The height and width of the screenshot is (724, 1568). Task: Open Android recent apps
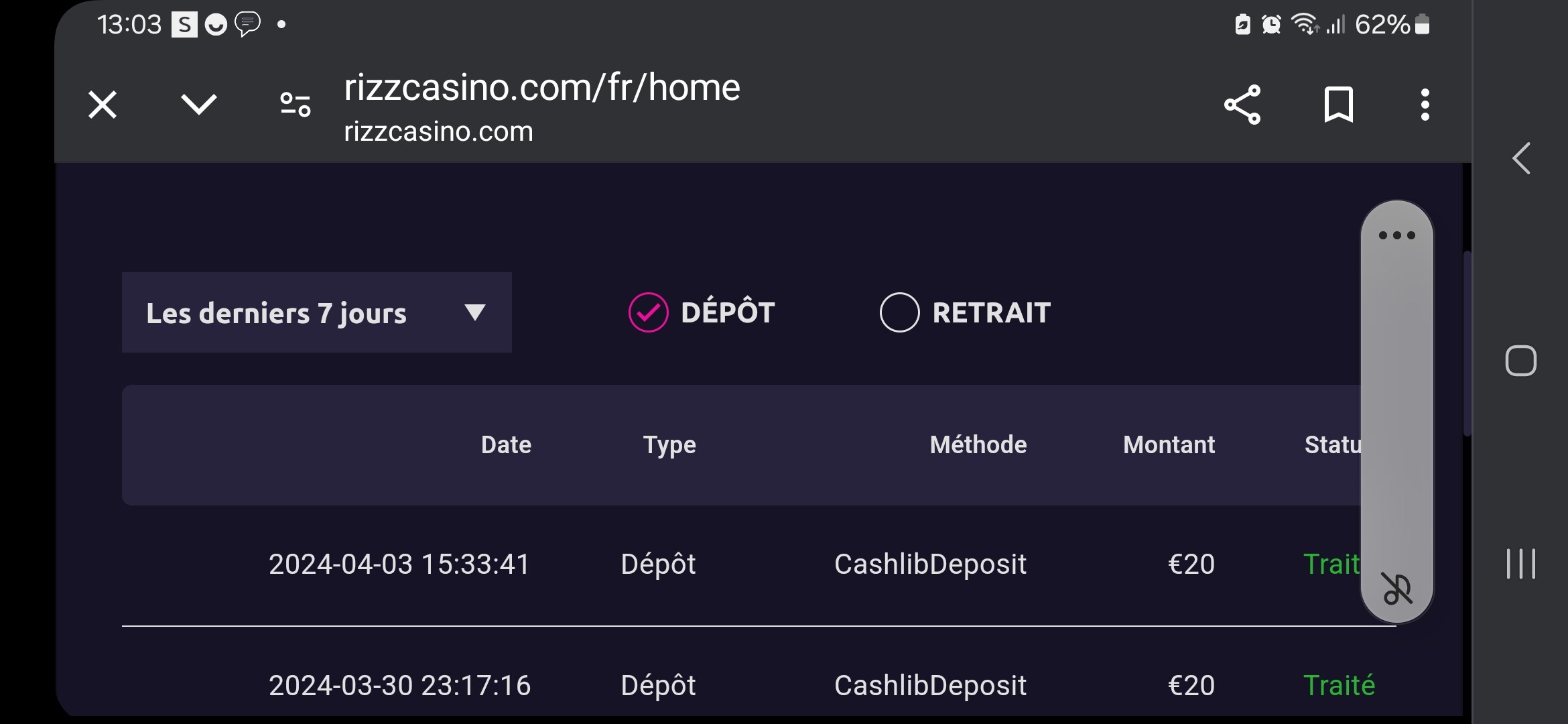[1521, 563]
